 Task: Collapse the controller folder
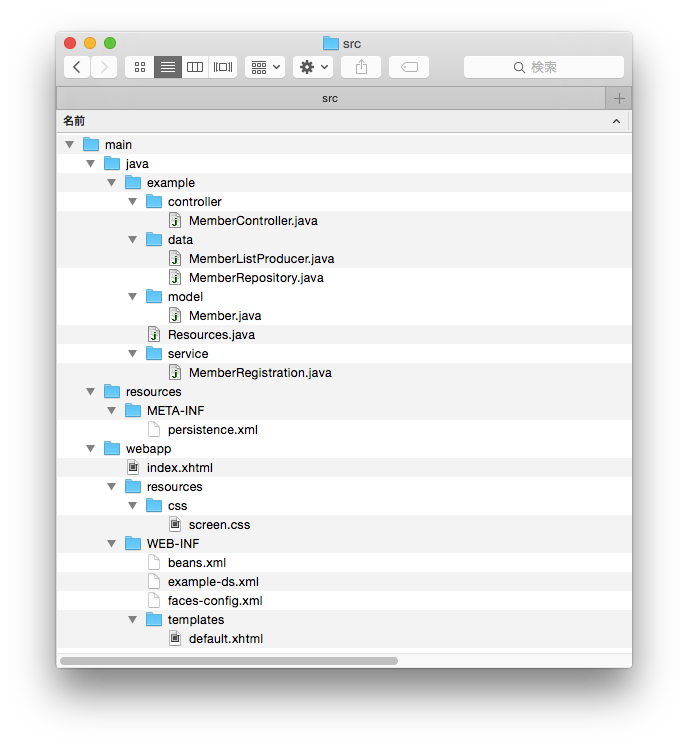point(133,202)
